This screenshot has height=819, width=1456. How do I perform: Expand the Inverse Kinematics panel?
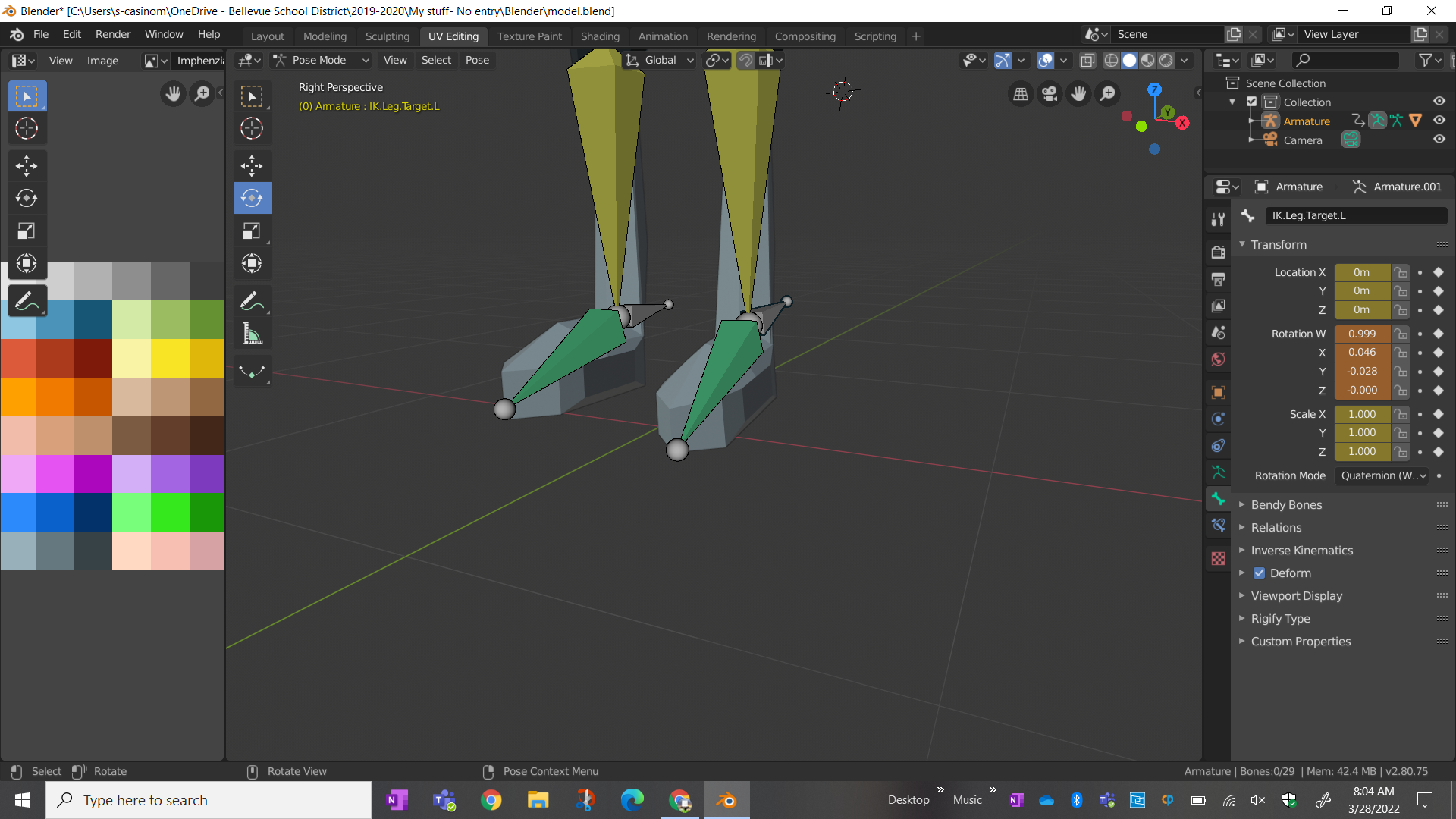click(1301, 551)
